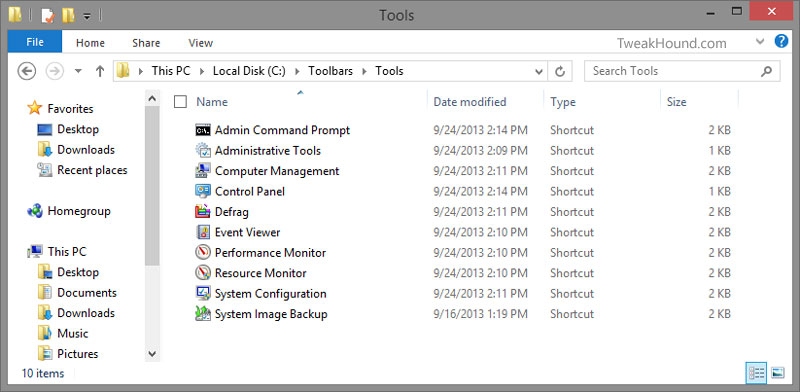Select Downloads under This PC

[86, 313]
